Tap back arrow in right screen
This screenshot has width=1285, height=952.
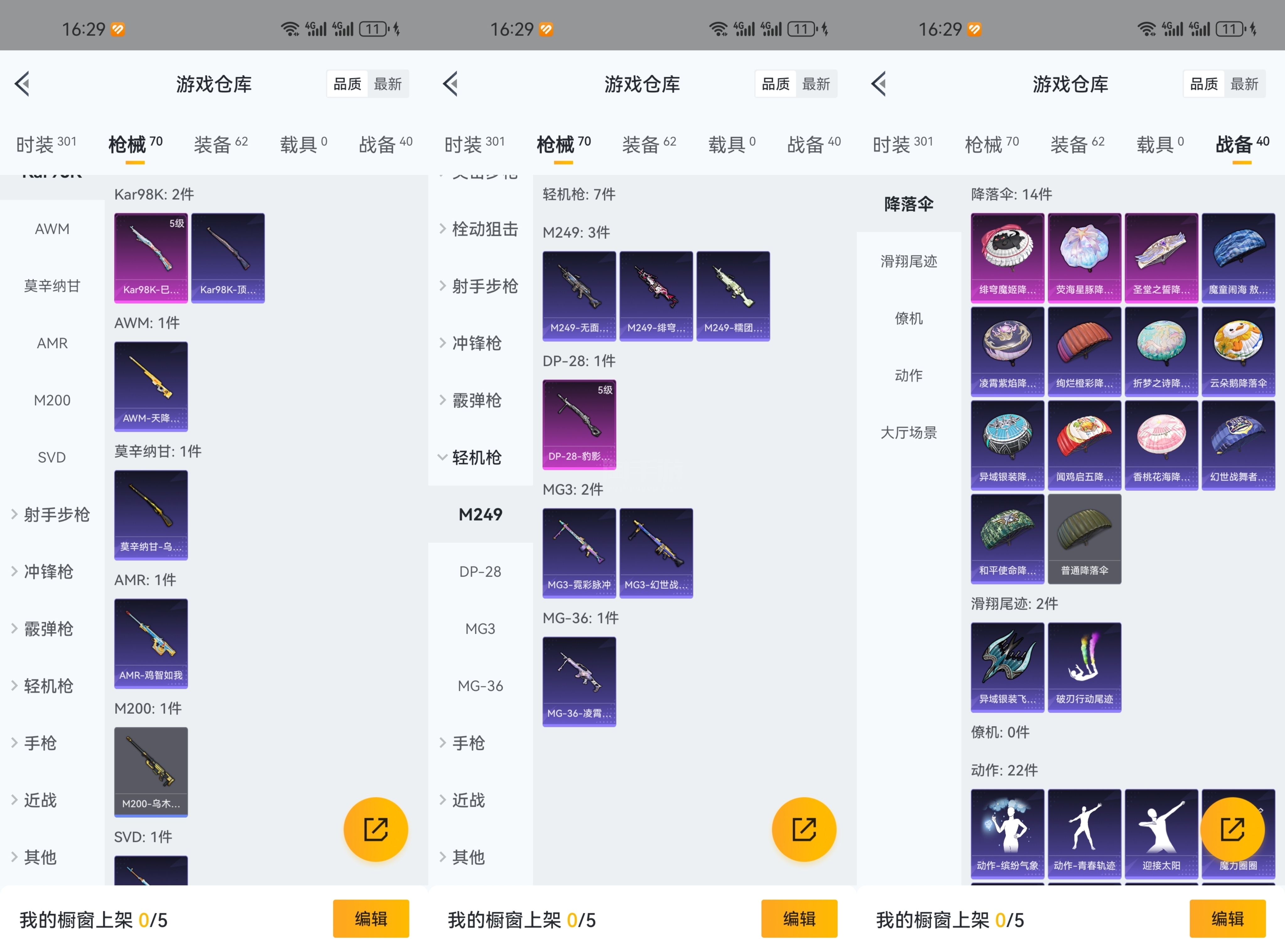879,84
